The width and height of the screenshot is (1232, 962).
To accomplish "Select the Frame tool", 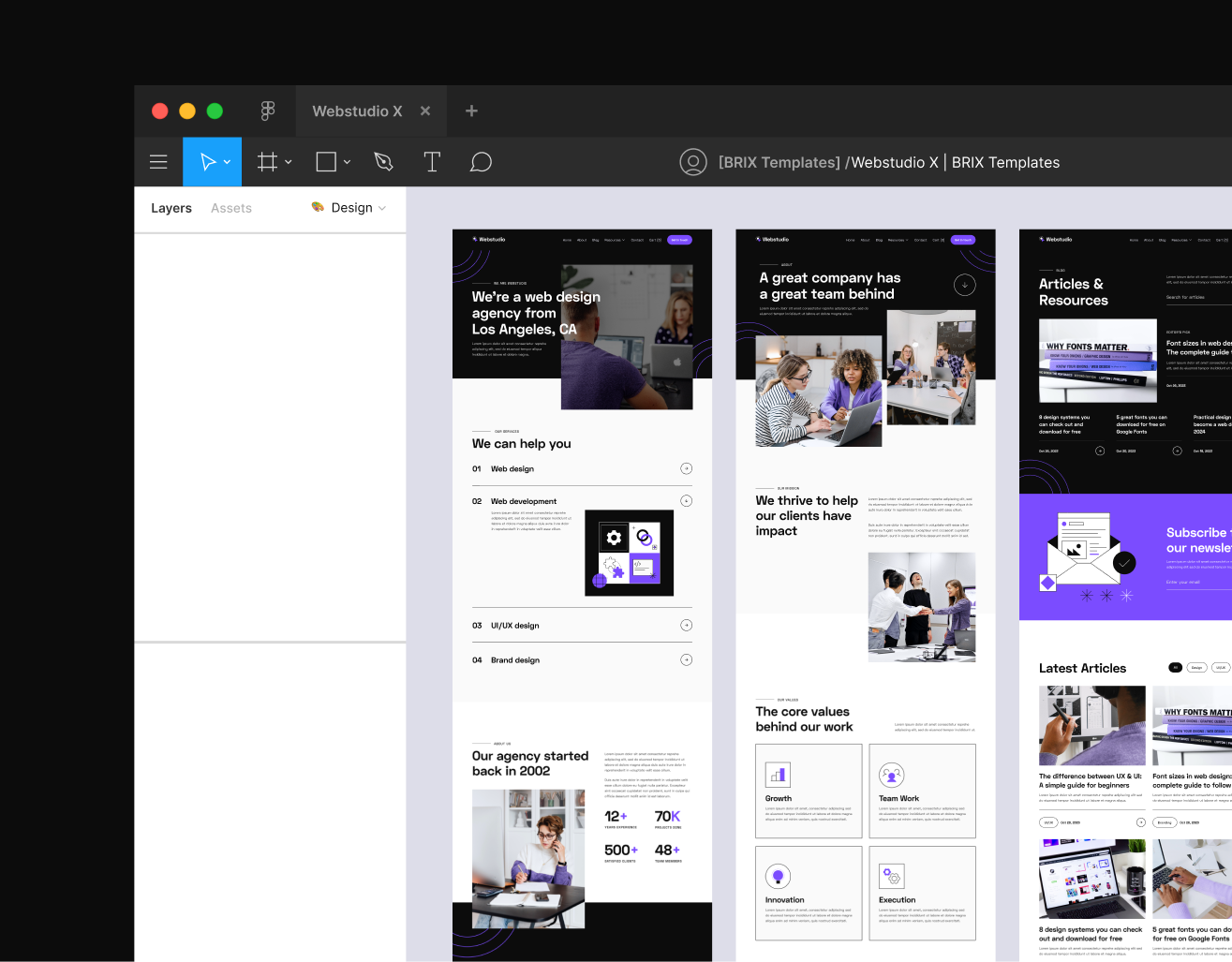I will coord(267,162).
